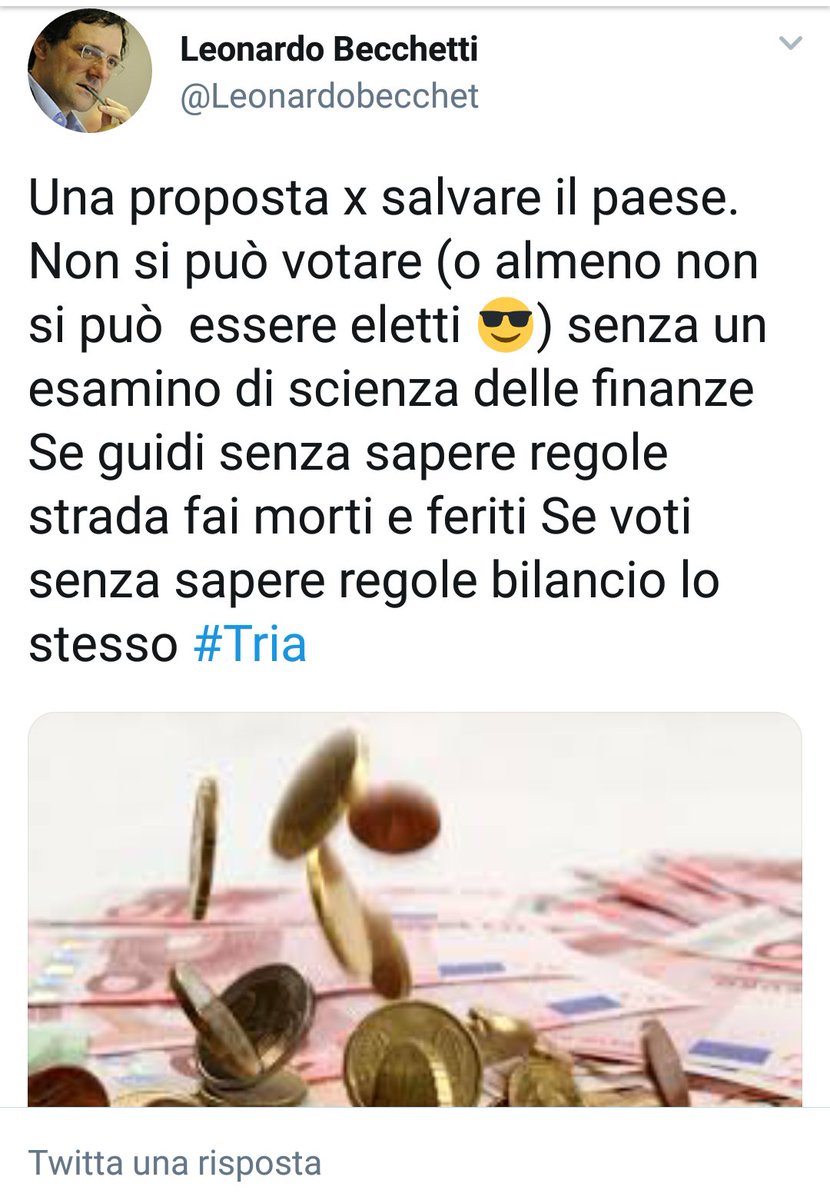Screen dimensions: 830x1200
Task: Tap the copper coin falling in the photo
Action: point(393,815)
